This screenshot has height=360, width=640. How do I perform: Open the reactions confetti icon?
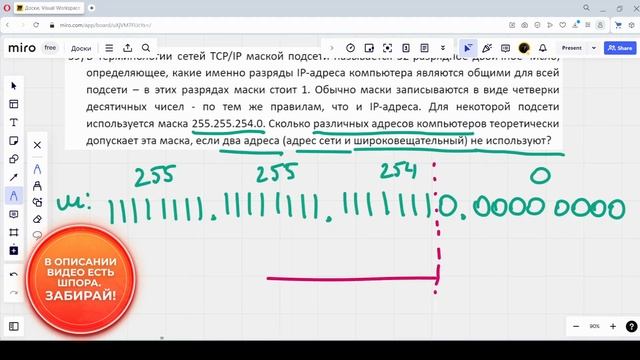(487, 48)
